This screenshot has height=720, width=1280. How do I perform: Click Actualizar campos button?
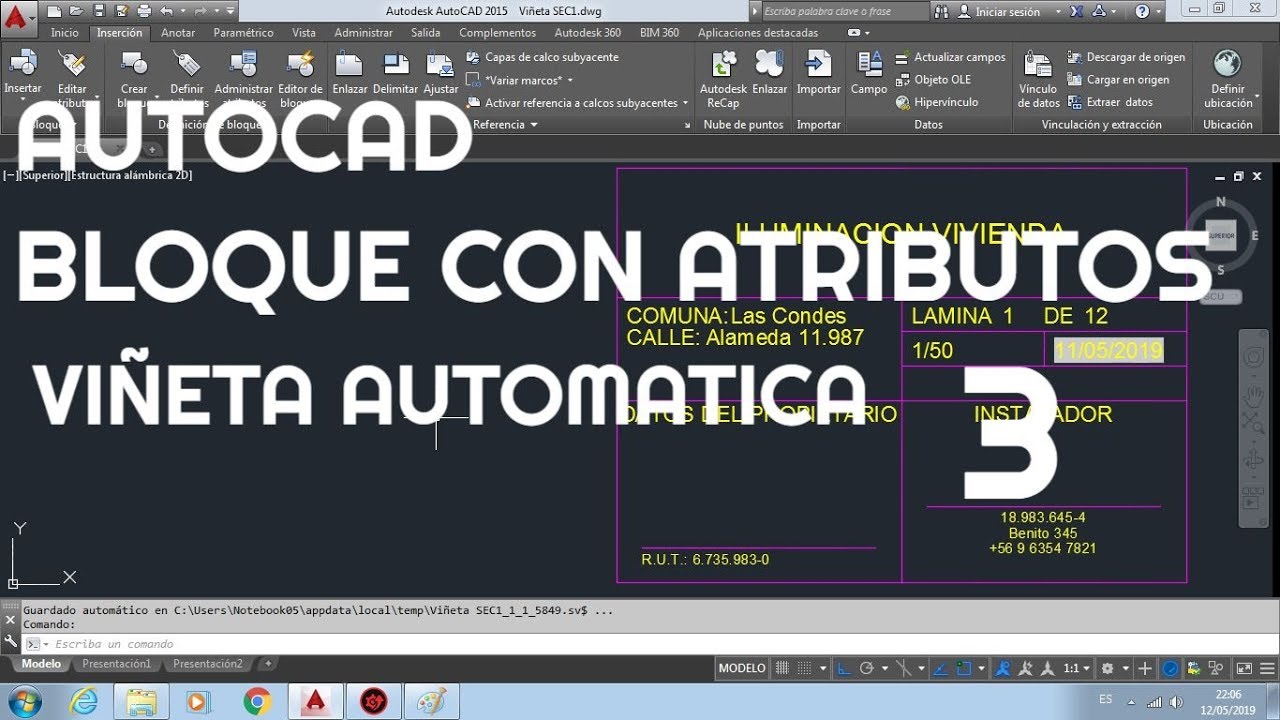950,57
